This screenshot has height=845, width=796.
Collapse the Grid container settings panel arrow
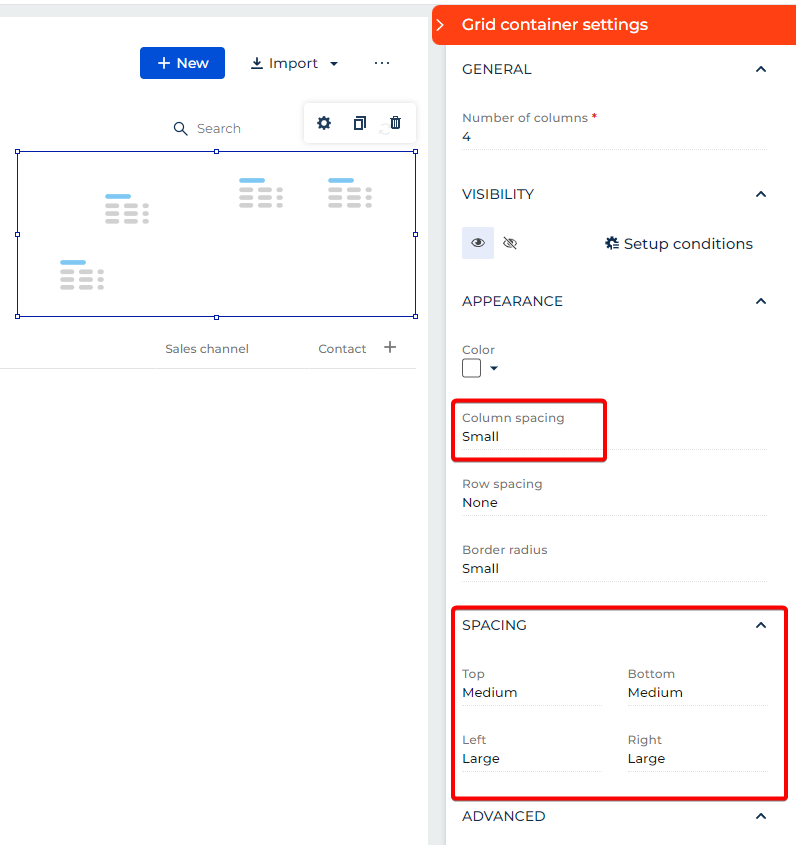(x=440, y=25)
